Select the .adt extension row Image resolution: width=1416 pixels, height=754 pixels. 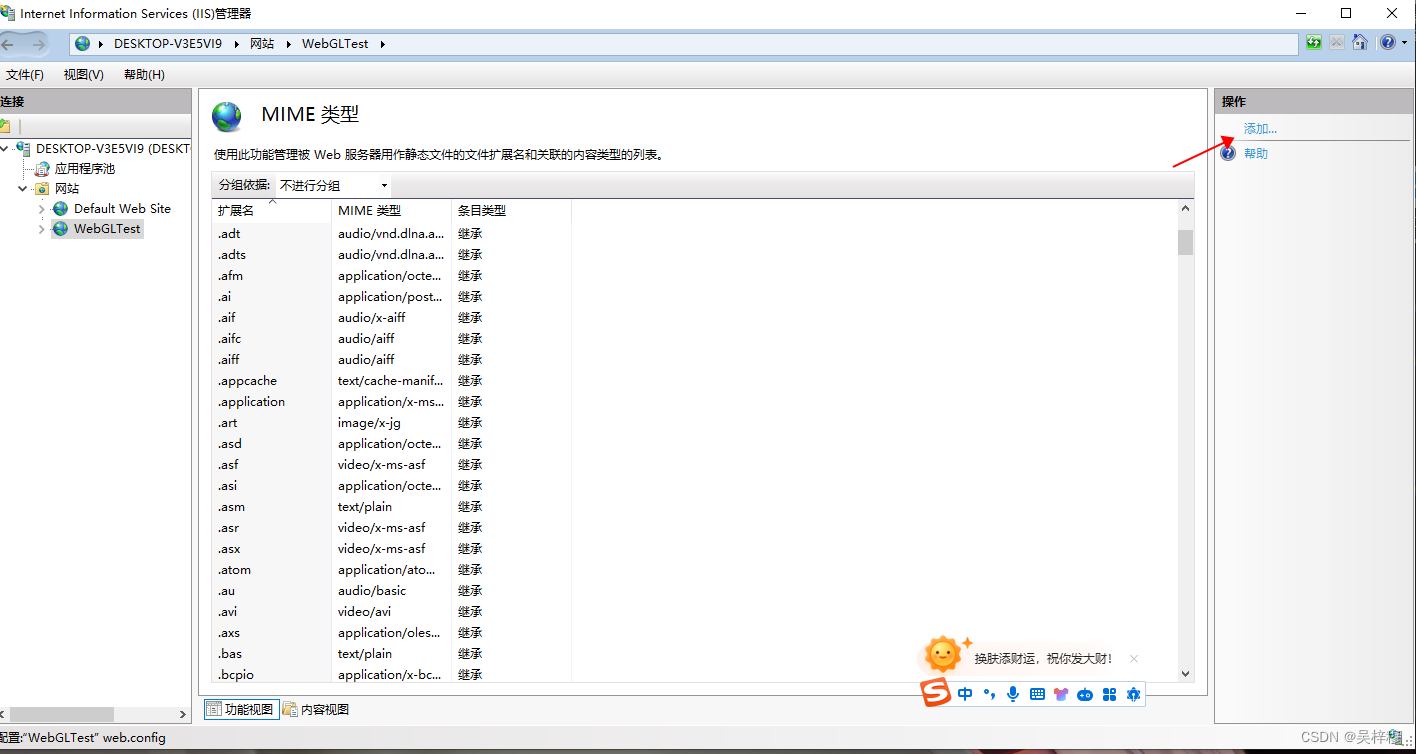[391, 234]
